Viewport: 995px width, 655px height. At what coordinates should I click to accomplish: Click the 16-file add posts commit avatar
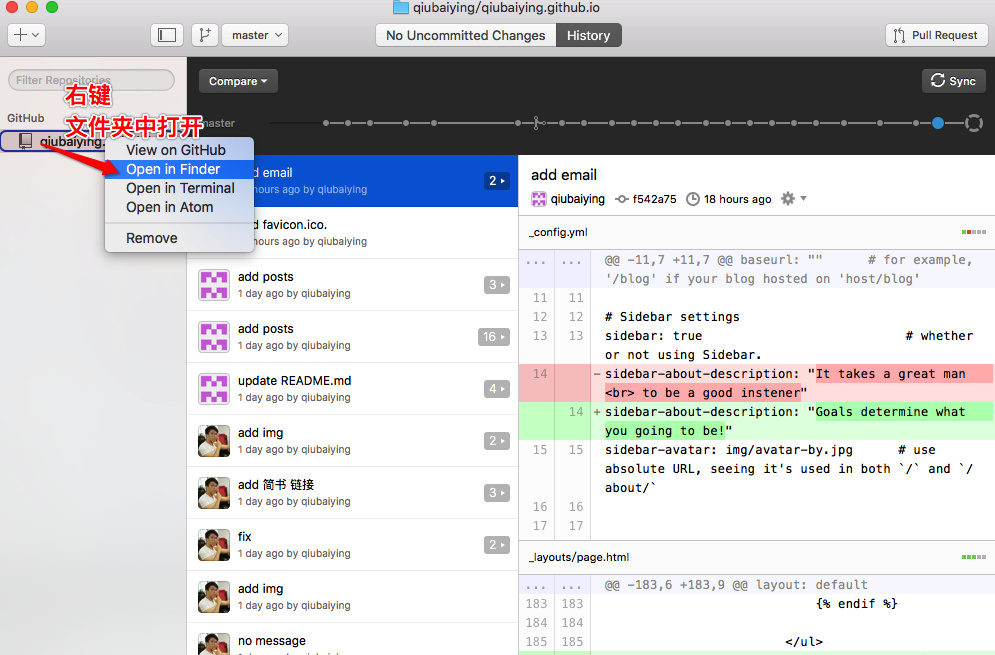[214, 337]
